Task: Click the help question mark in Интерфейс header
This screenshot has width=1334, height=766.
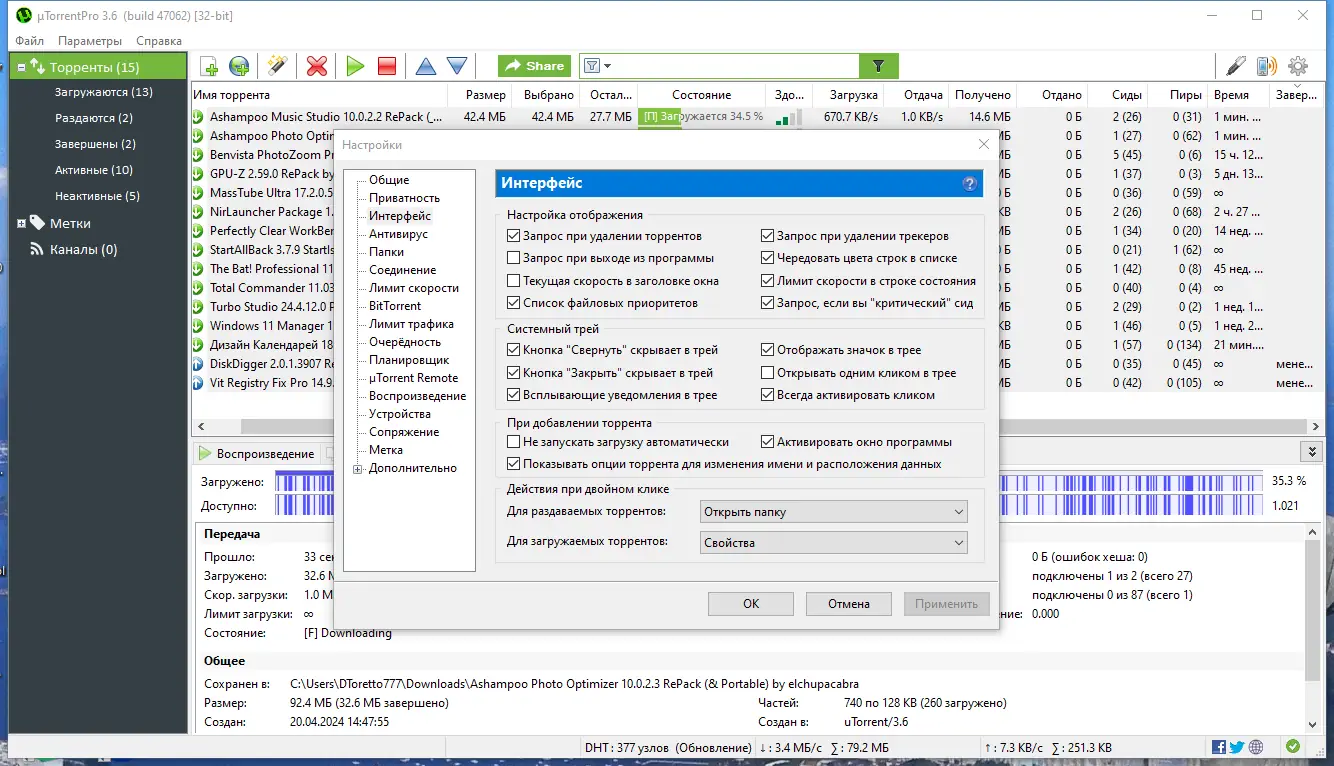Action: tap(969, 184)
